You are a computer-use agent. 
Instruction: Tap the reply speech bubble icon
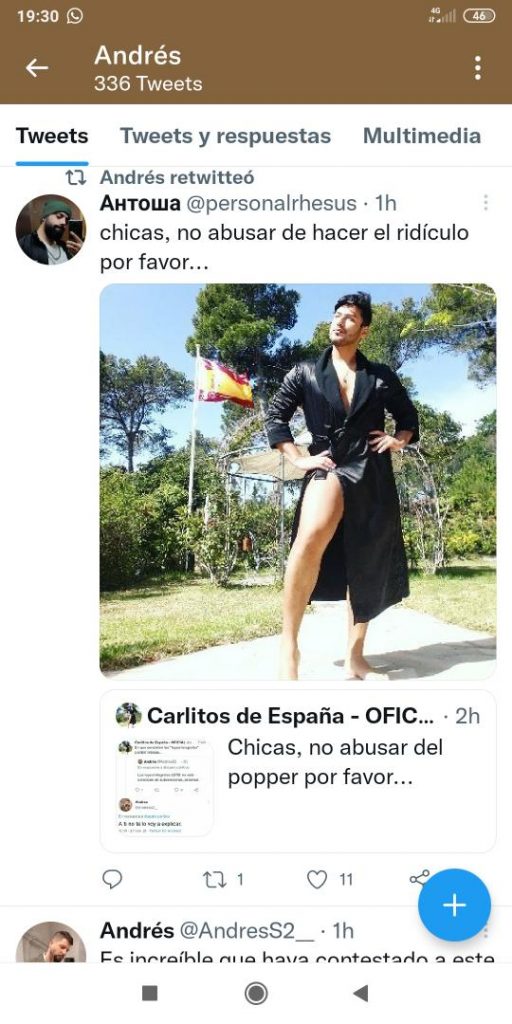tap(112, 879)
